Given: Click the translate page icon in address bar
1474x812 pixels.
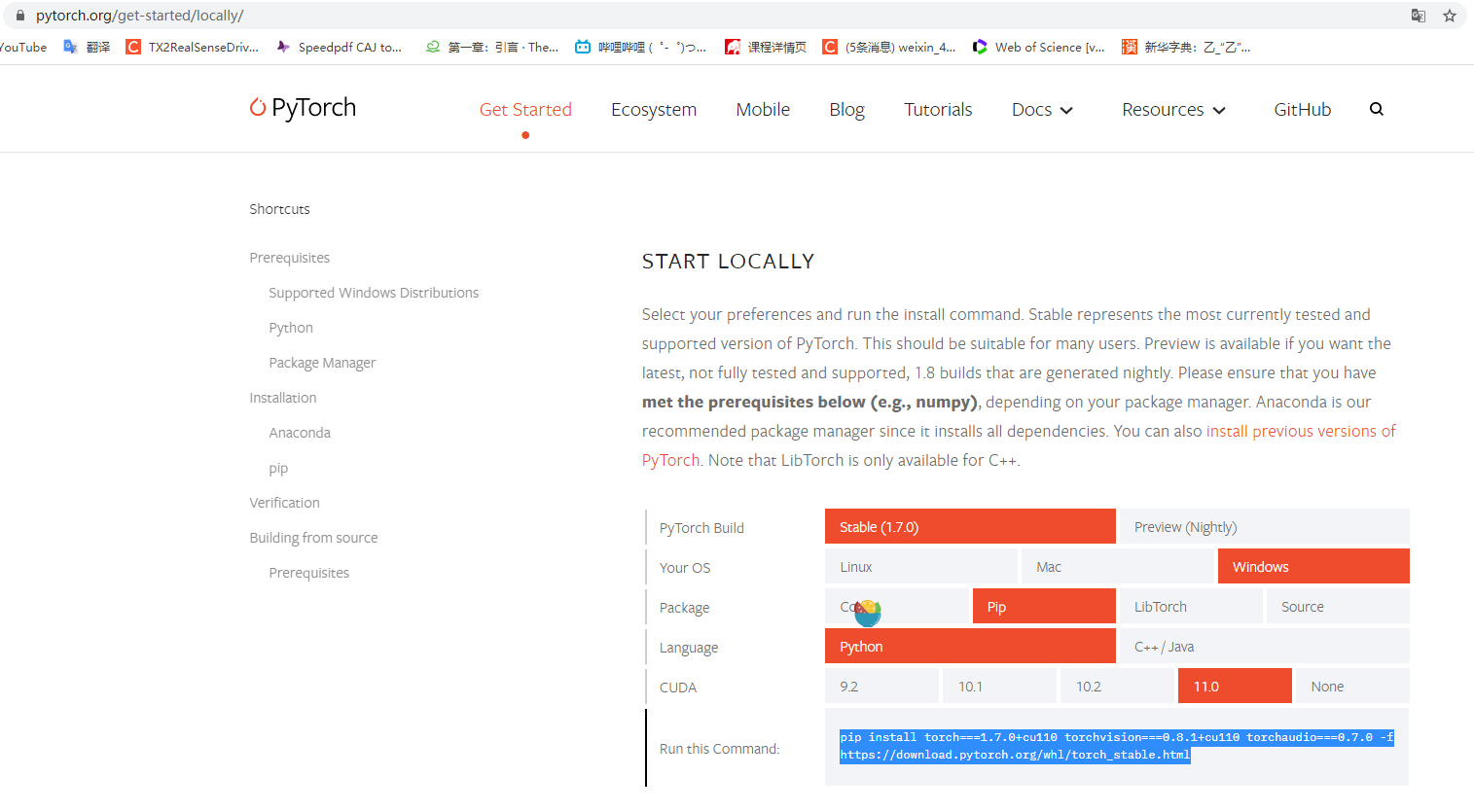Looking at the screenshot, I should [1419, 16].
